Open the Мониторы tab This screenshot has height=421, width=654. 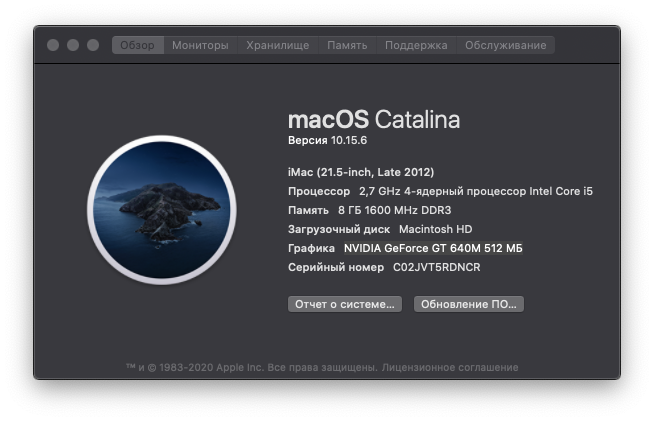point(200,45)
